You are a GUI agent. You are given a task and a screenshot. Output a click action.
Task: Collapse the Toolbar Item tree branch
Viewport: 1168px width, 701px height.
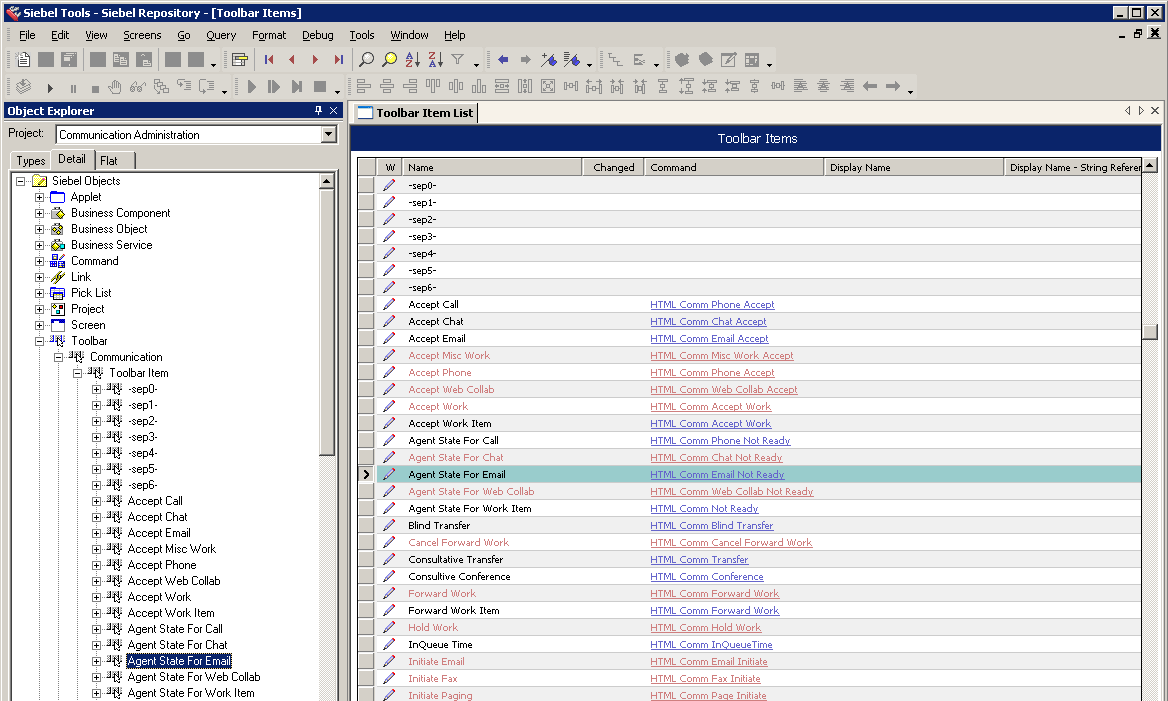click(x=76, y=372)
